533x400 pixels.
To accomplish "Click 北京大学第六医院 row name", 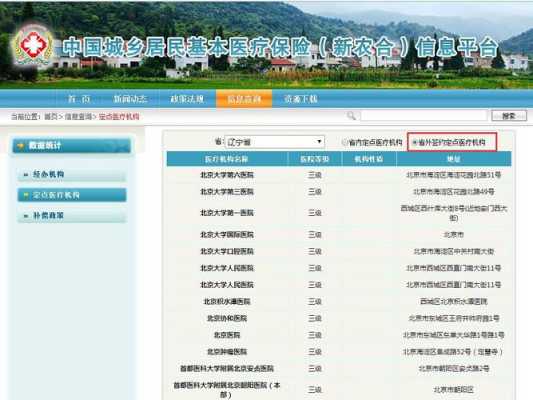I will click(227, 175).
